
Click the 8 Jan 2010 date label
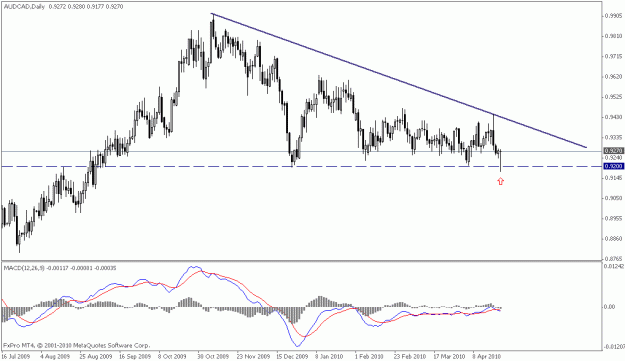[329, 356]
